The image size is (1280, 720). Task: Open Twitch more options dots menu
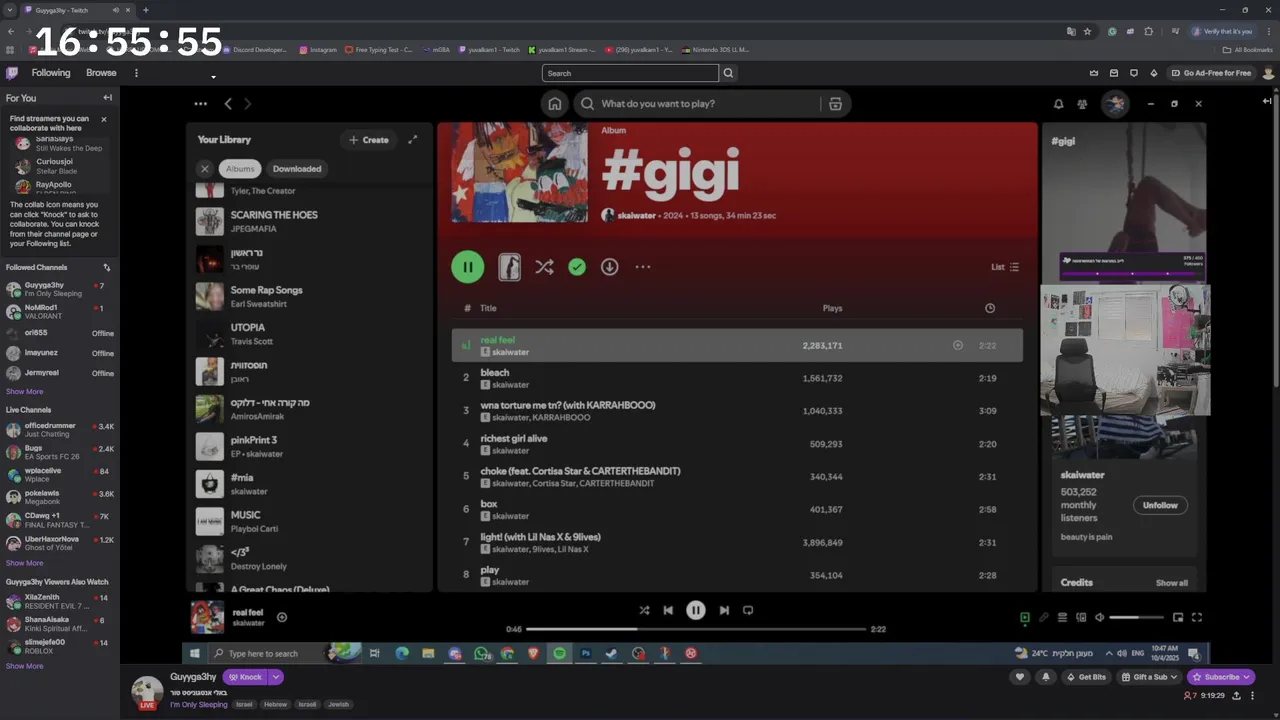click(x=136, y=73)
